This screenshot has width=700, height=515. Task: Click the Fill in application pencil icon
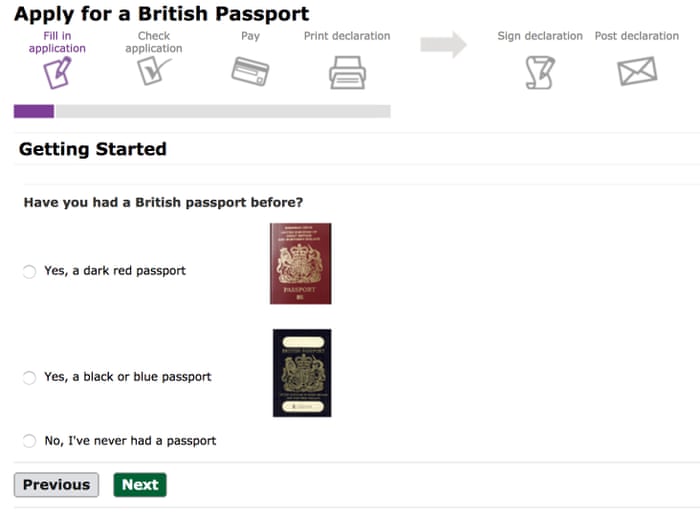click(57, 73)
